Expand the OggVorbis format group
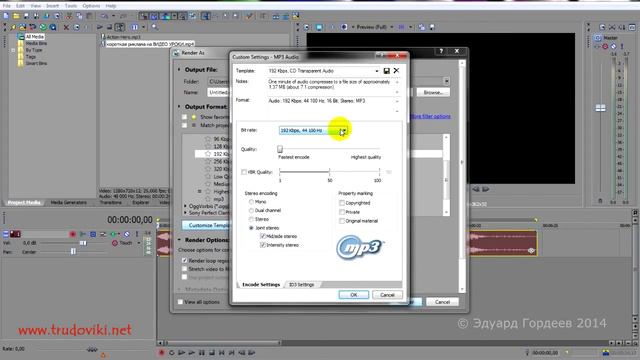The width and height of the screenshot is (640, 360). pos(185,207)
